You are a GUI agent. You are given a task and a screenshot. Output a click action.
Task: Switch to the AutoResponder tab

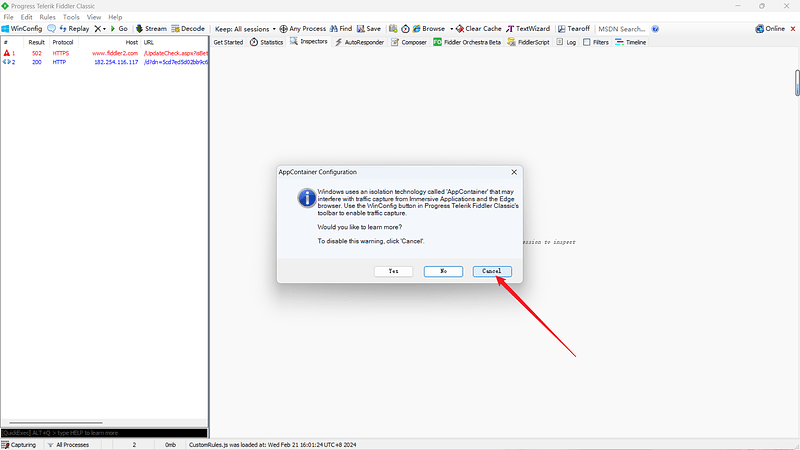pyautogui.click(x=359, y=42)
